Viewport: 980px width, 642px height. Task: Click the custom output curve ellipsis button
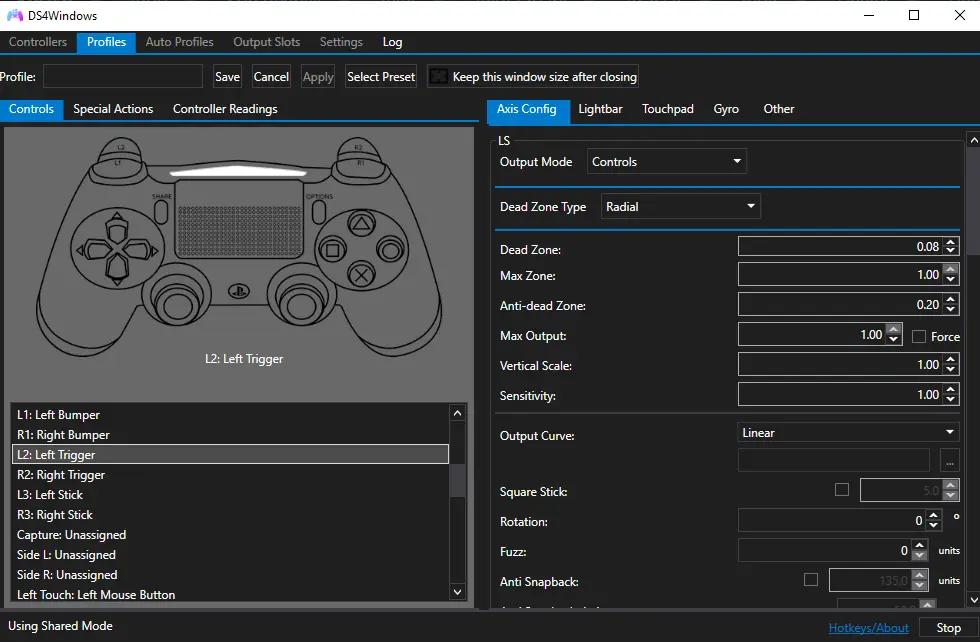tap(949, 461)
